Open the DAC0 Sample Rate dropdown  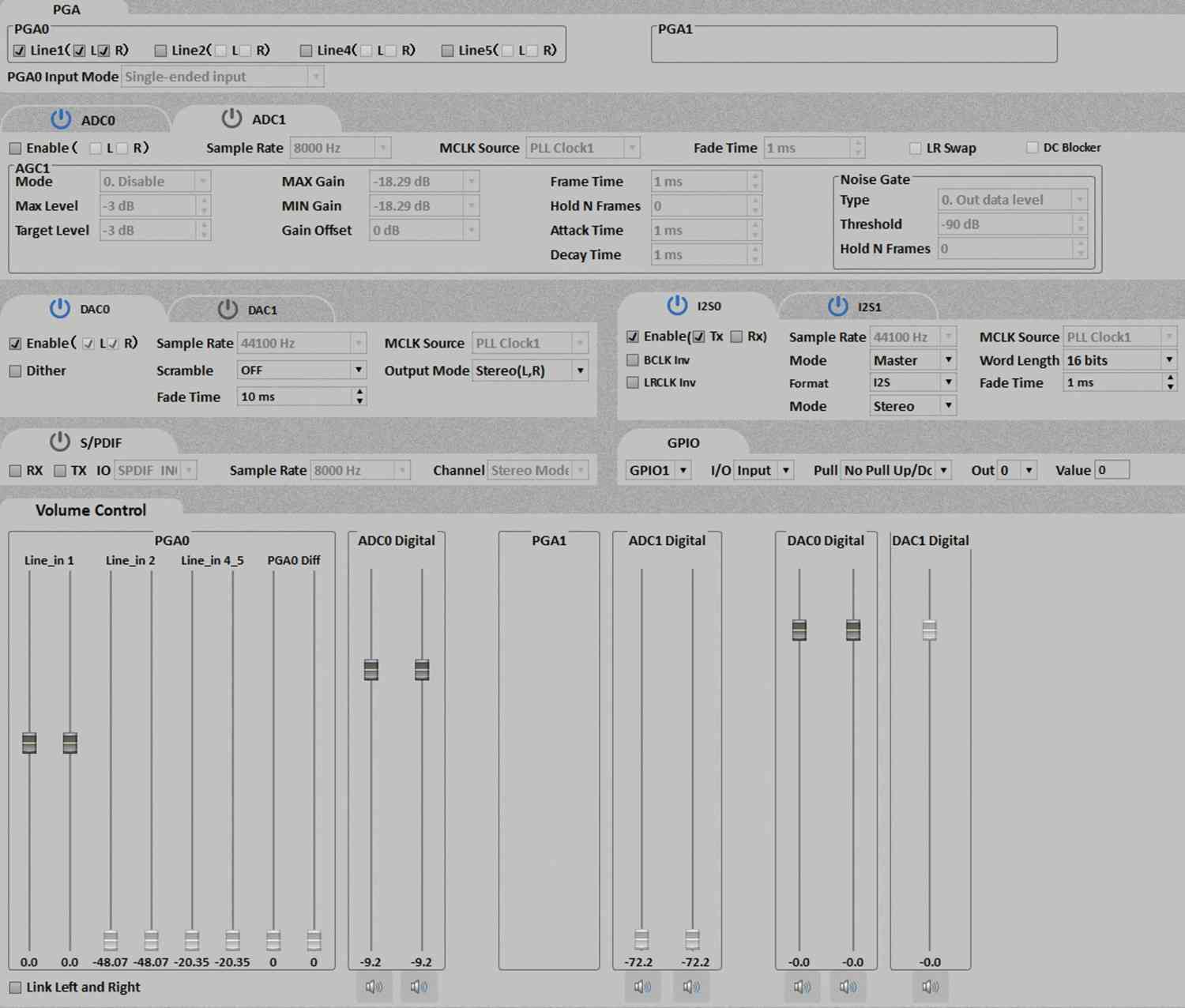tap(302, 343)
